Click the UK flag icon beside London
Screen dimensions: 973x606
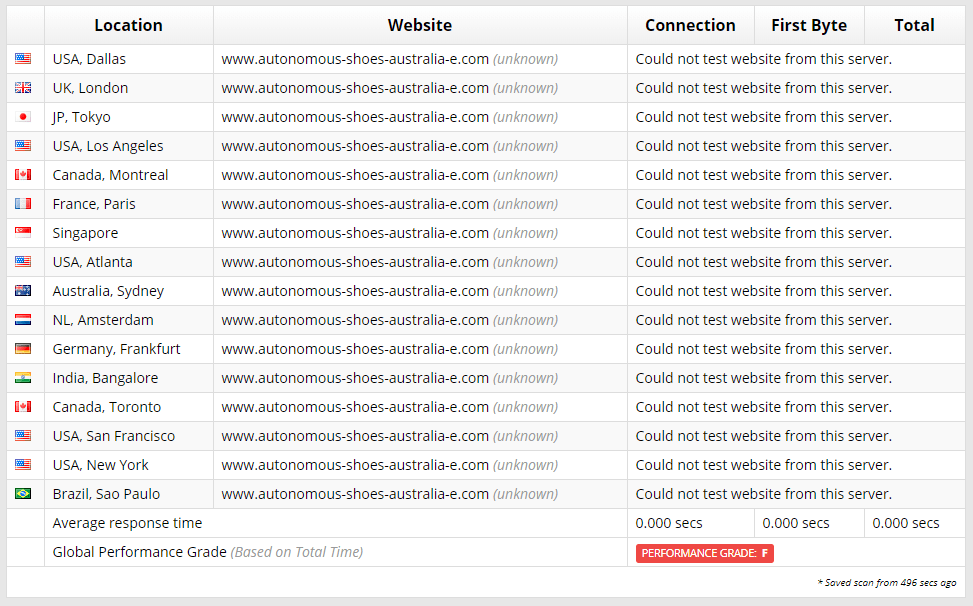23,88
